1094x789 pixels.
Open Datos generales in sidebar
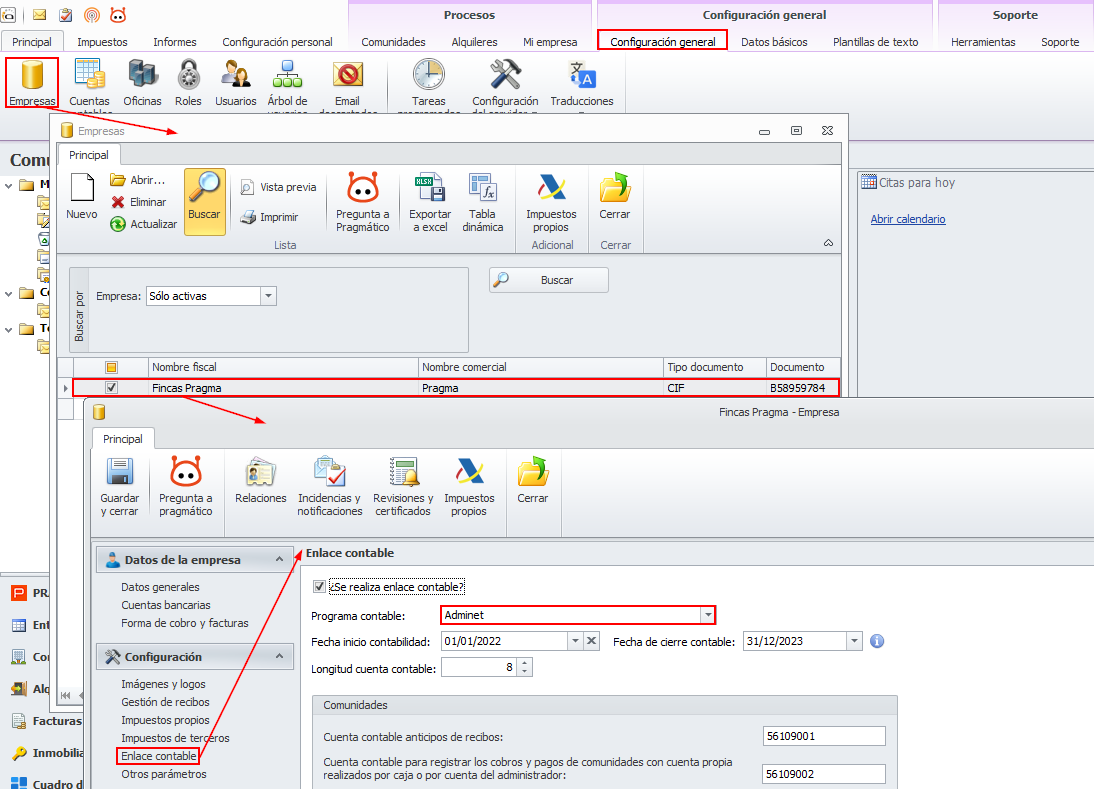click(x=160, y=587)
